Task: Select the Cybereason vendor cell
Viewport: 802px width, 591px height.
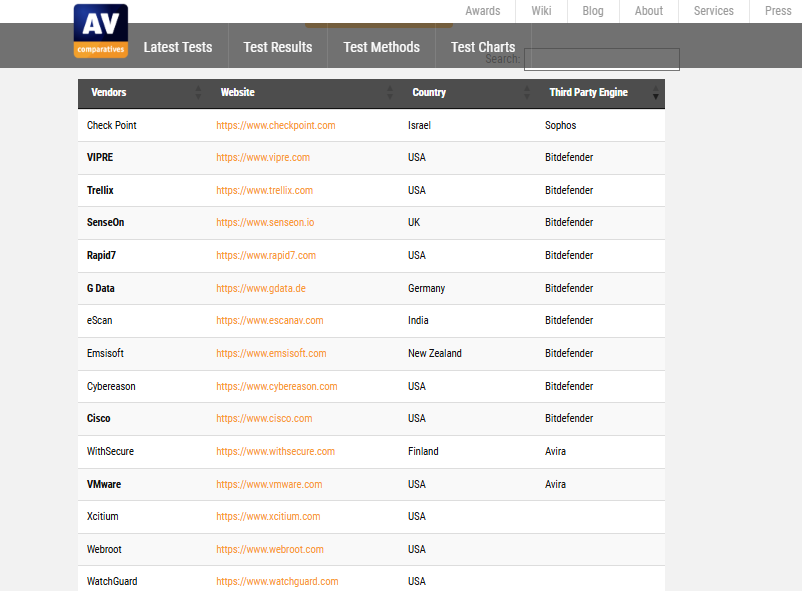Action: pyautogui.click(x=111, y=386)
